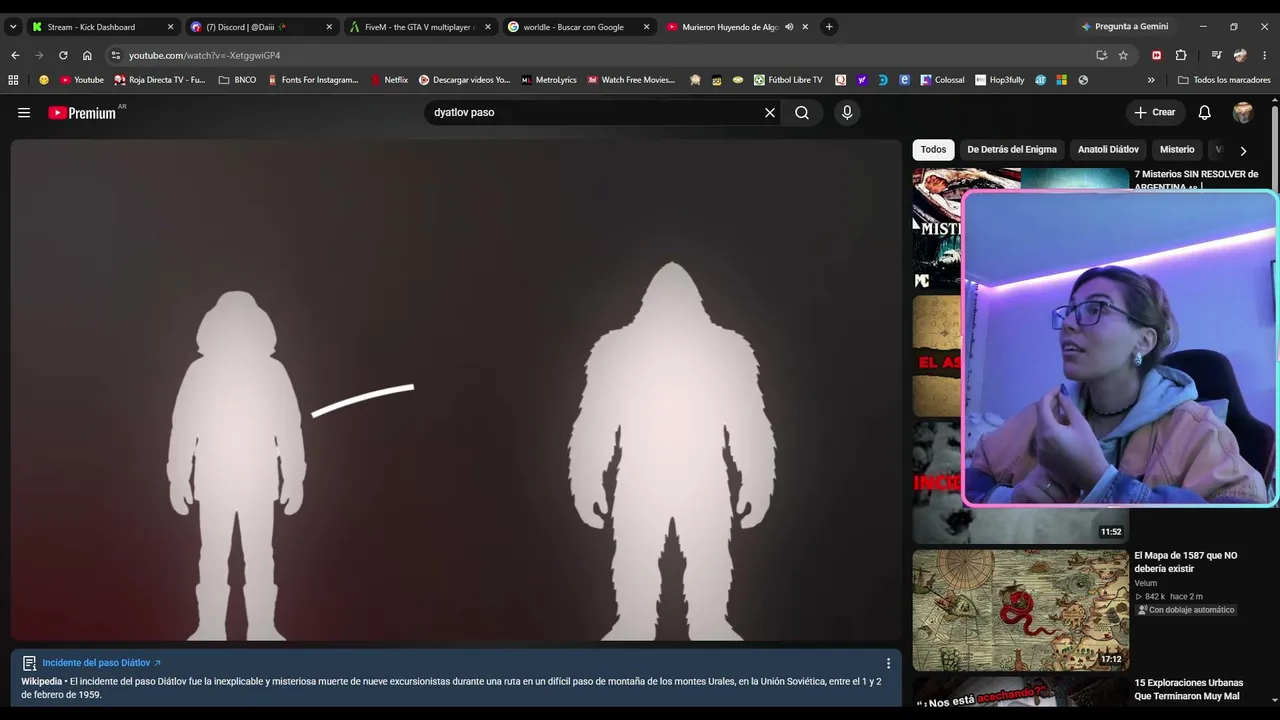Bookmark this page with the star
This screenshot has width=1280, height=720.
[x=1123, y=55]
